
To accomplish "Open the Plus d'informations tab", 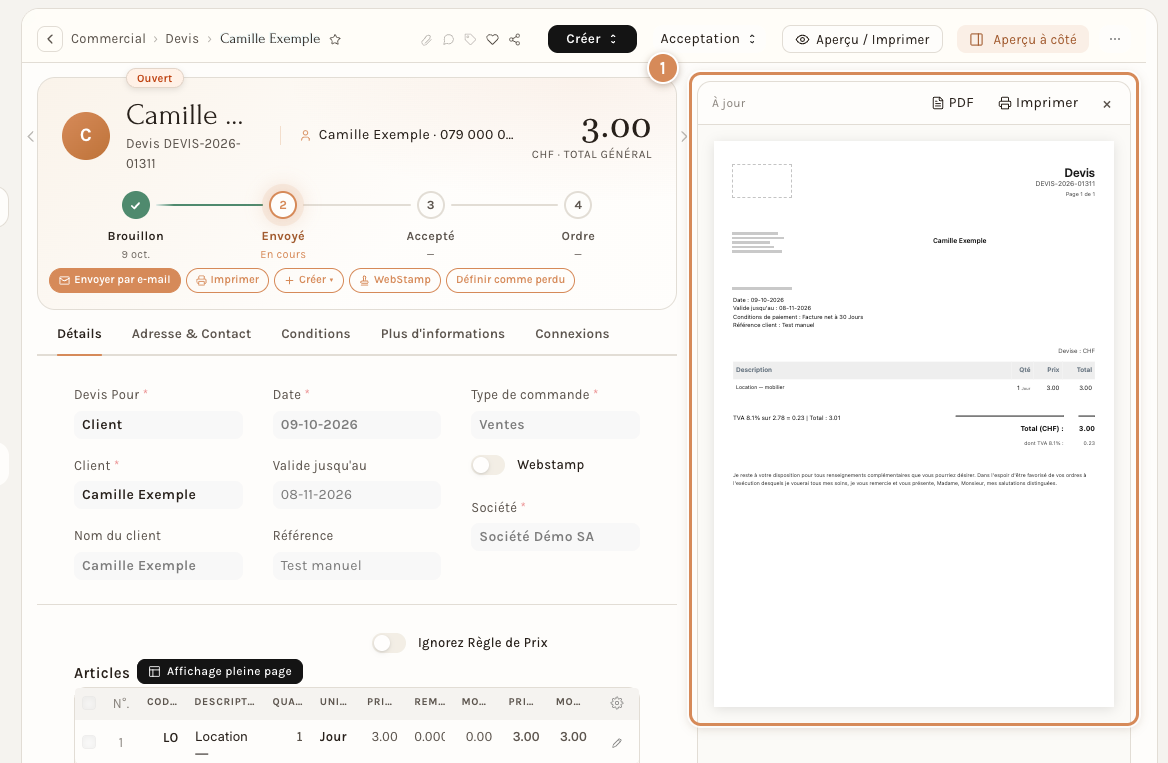I will coord(443,334).
